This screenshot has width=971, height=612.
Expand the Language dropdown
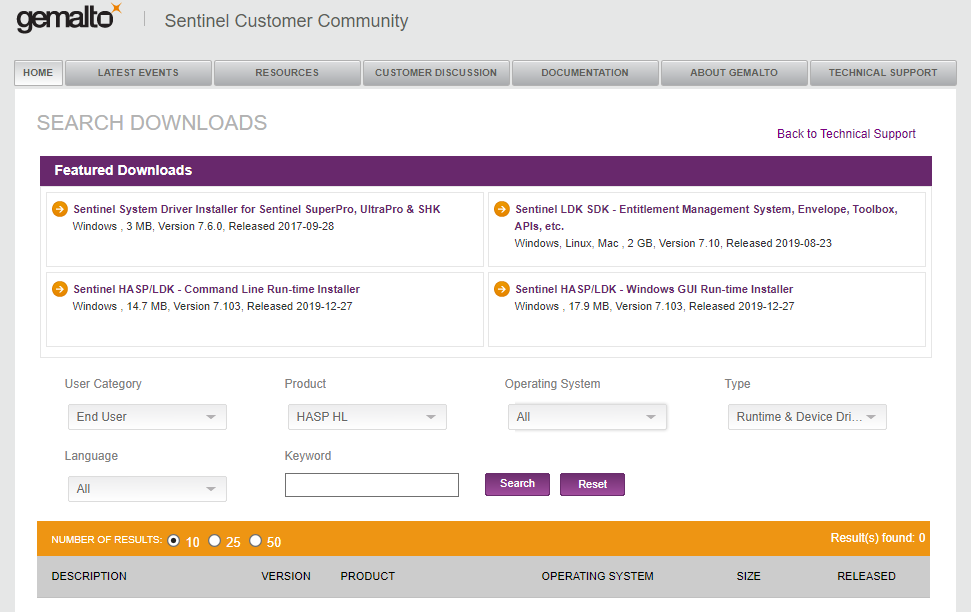(147, 489)
